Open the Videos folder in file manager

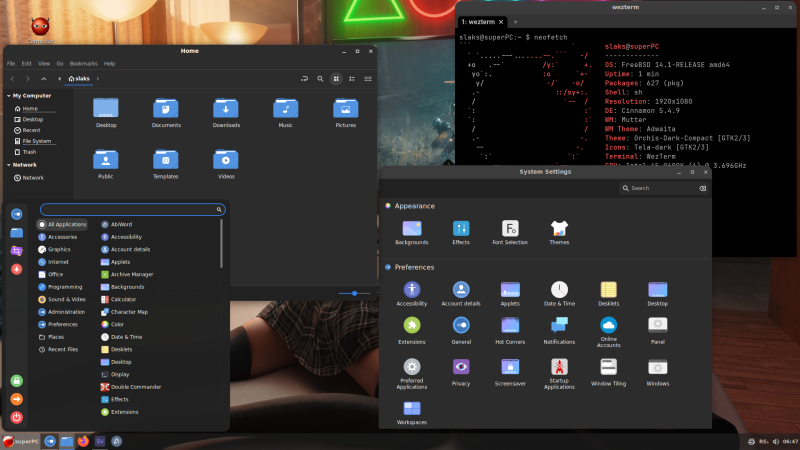[x=226, y=164]
